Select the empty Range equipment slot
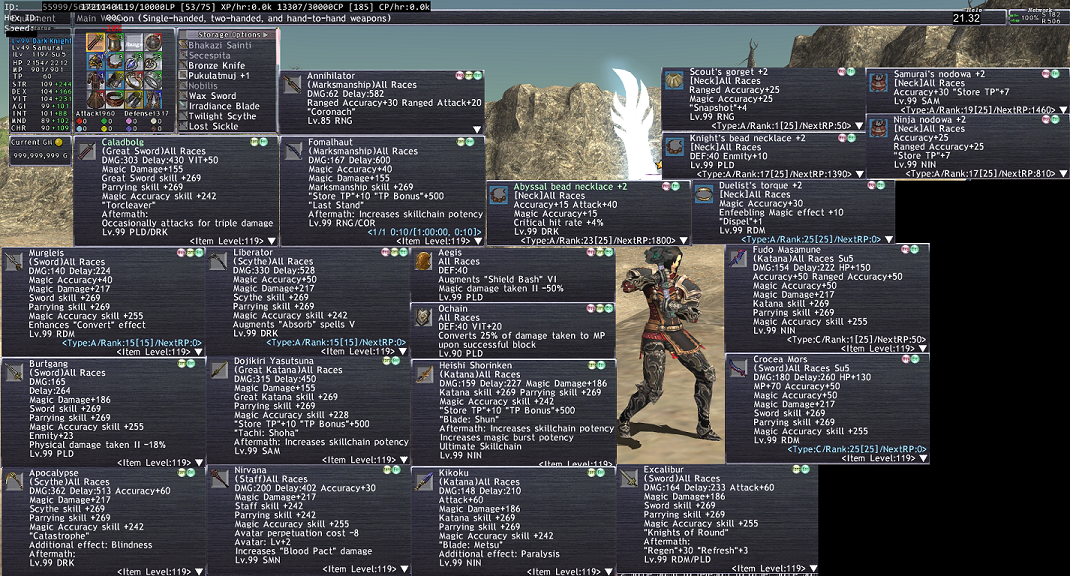The height and width of the screenshot is (576, 1070). (134, 42)
